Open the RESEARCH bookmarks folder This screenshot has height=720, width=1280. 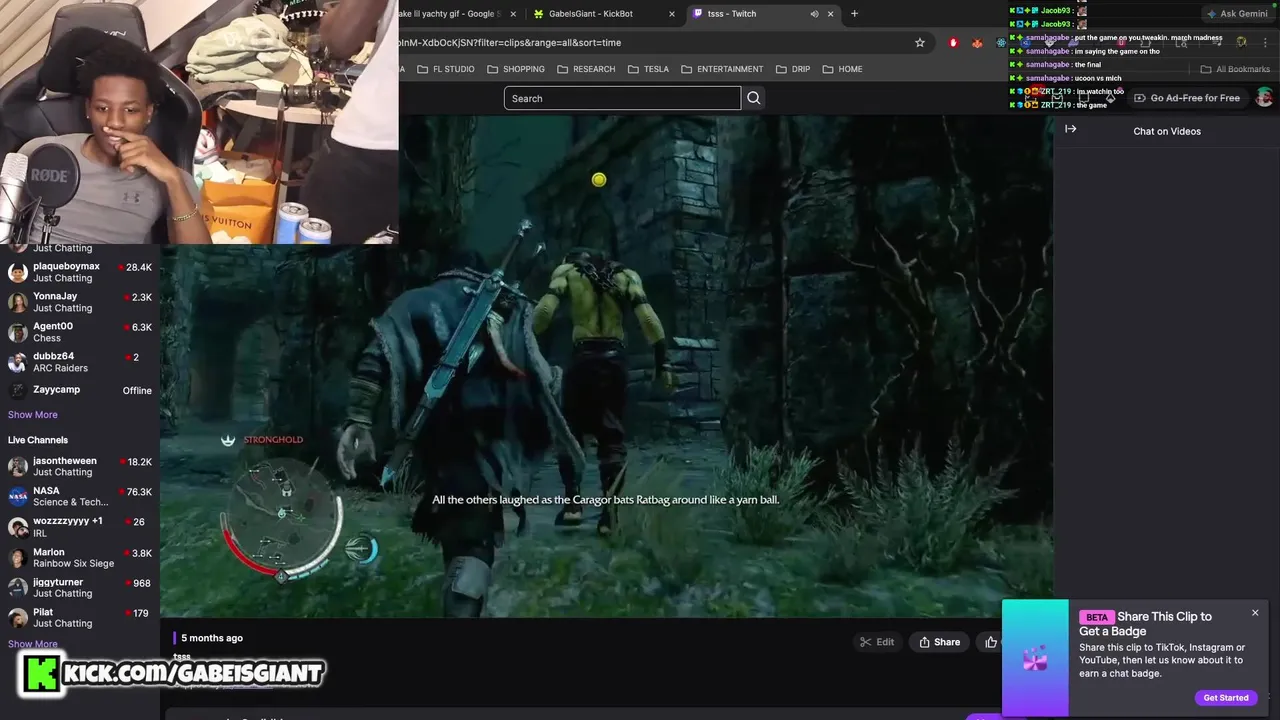(586, 69)
